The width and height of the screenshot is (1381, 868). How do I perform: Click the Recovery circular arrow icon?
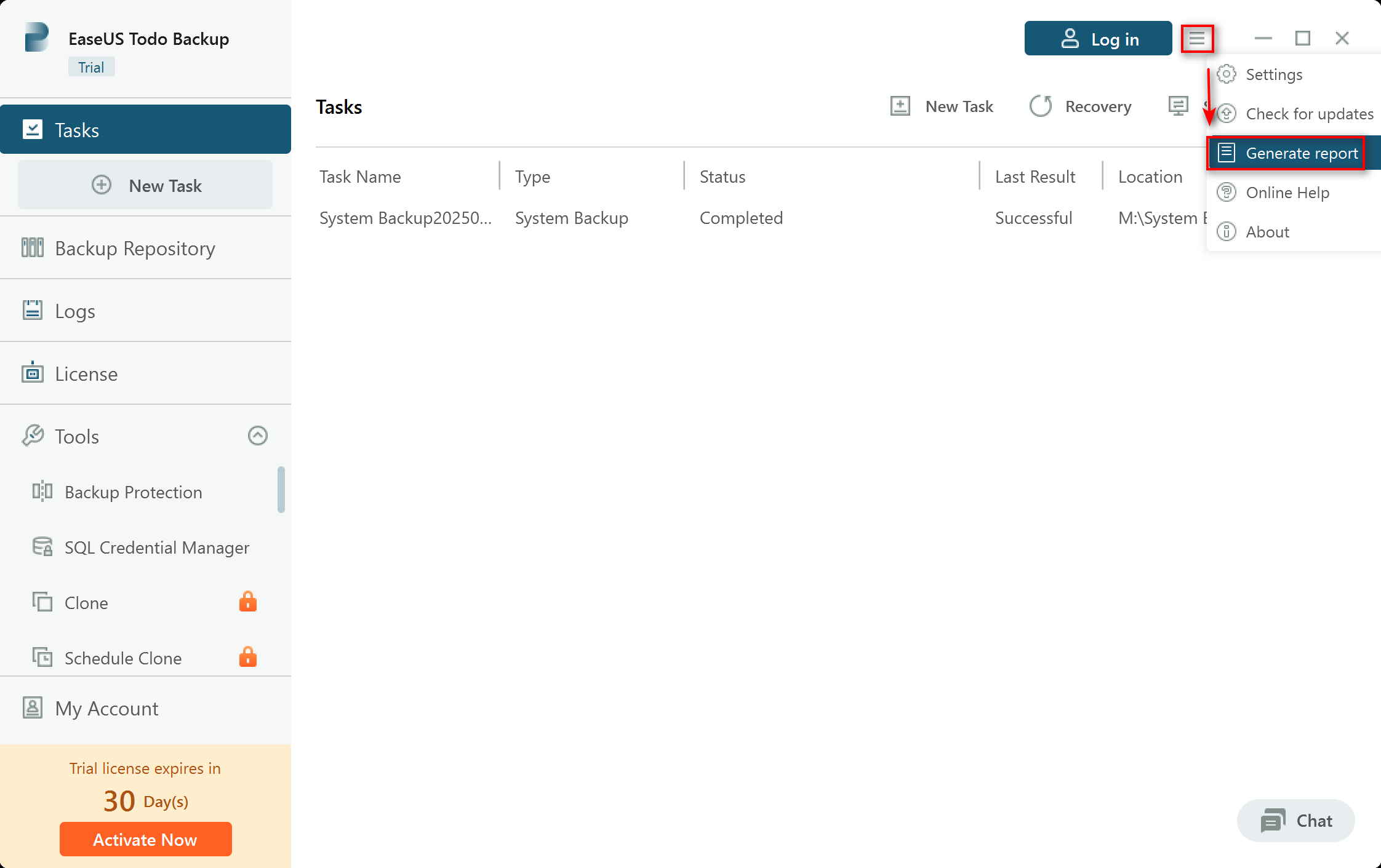[x=1041, y=106]
